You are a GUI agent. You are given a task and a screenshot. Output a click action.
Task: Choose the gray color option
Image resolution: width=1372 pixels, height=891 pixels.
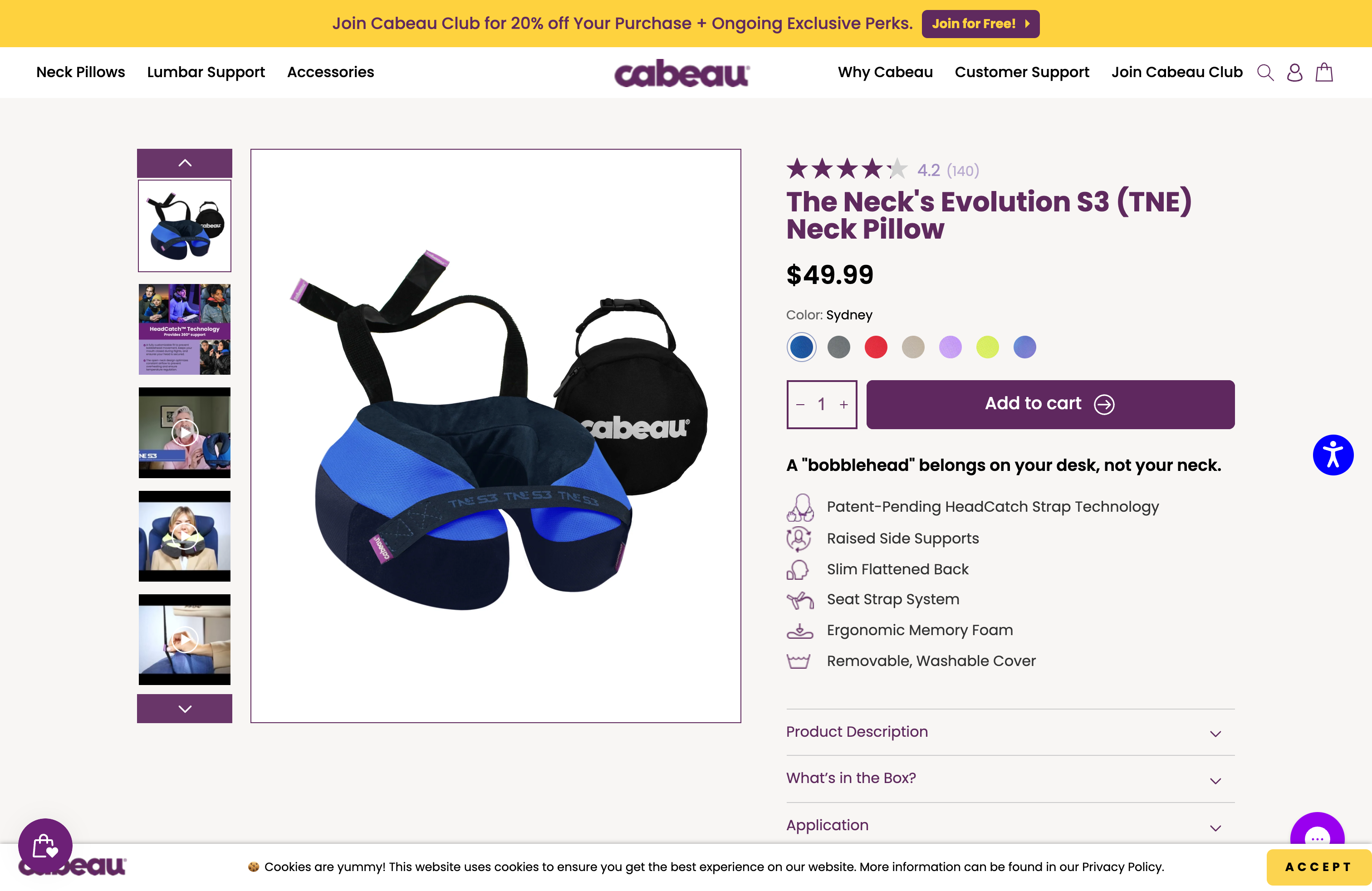click(x=839, y=348)
